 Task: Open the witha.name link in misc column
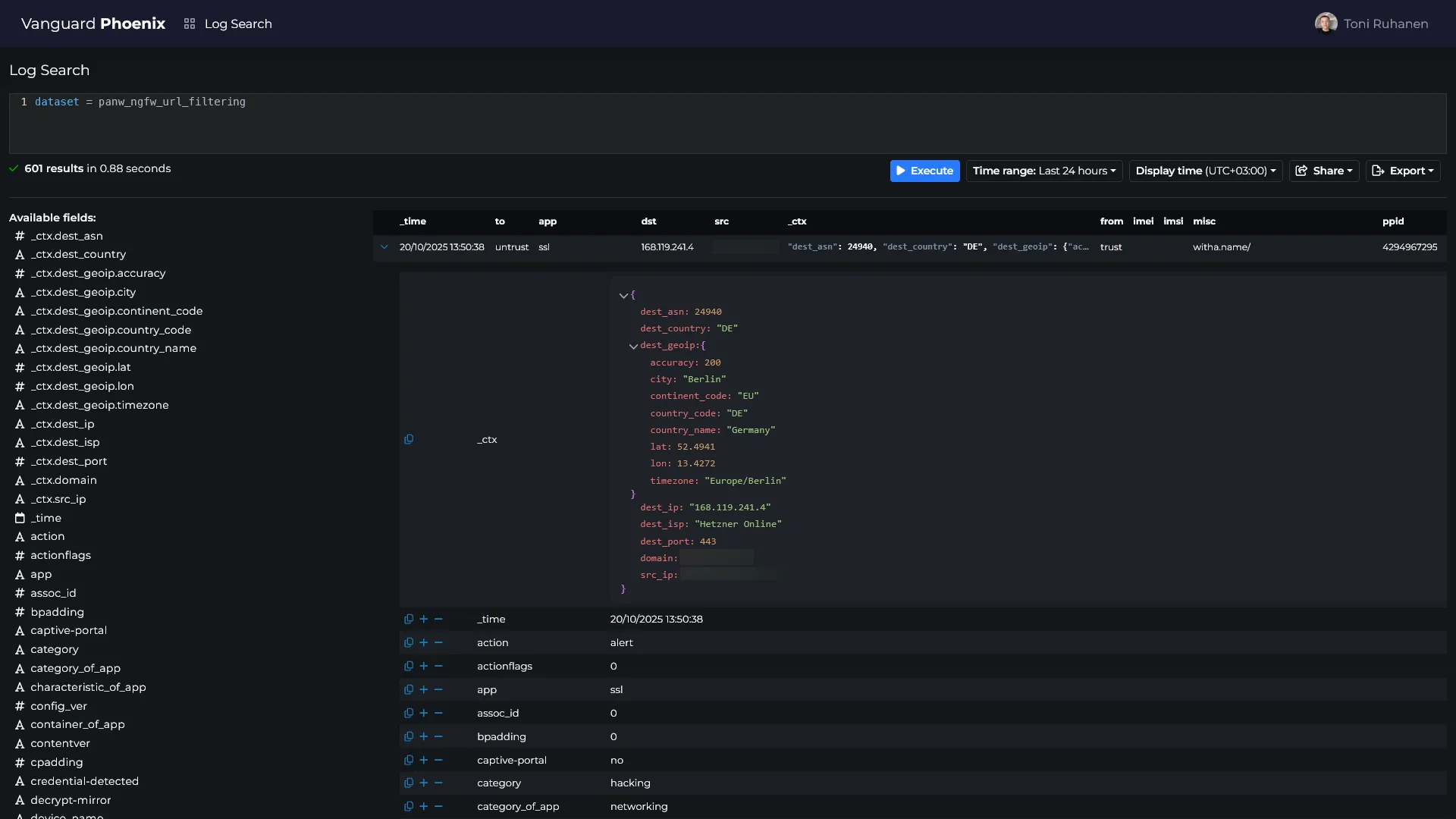click(x=1222, y=246)
